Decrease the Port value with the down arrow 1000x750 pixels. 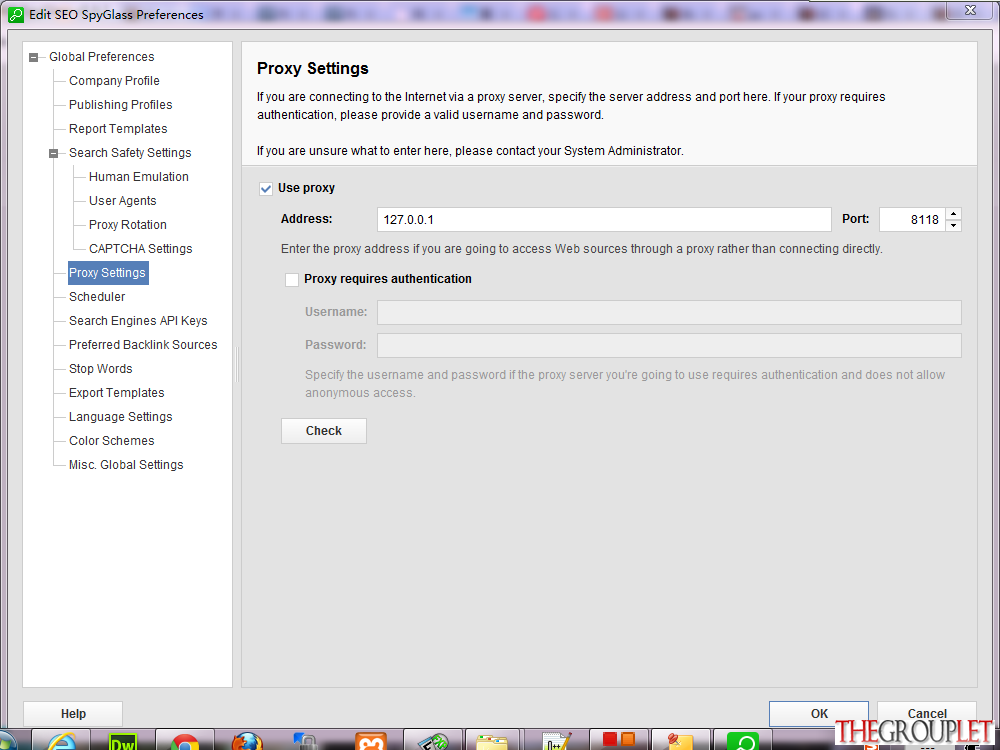pos(953,225)
